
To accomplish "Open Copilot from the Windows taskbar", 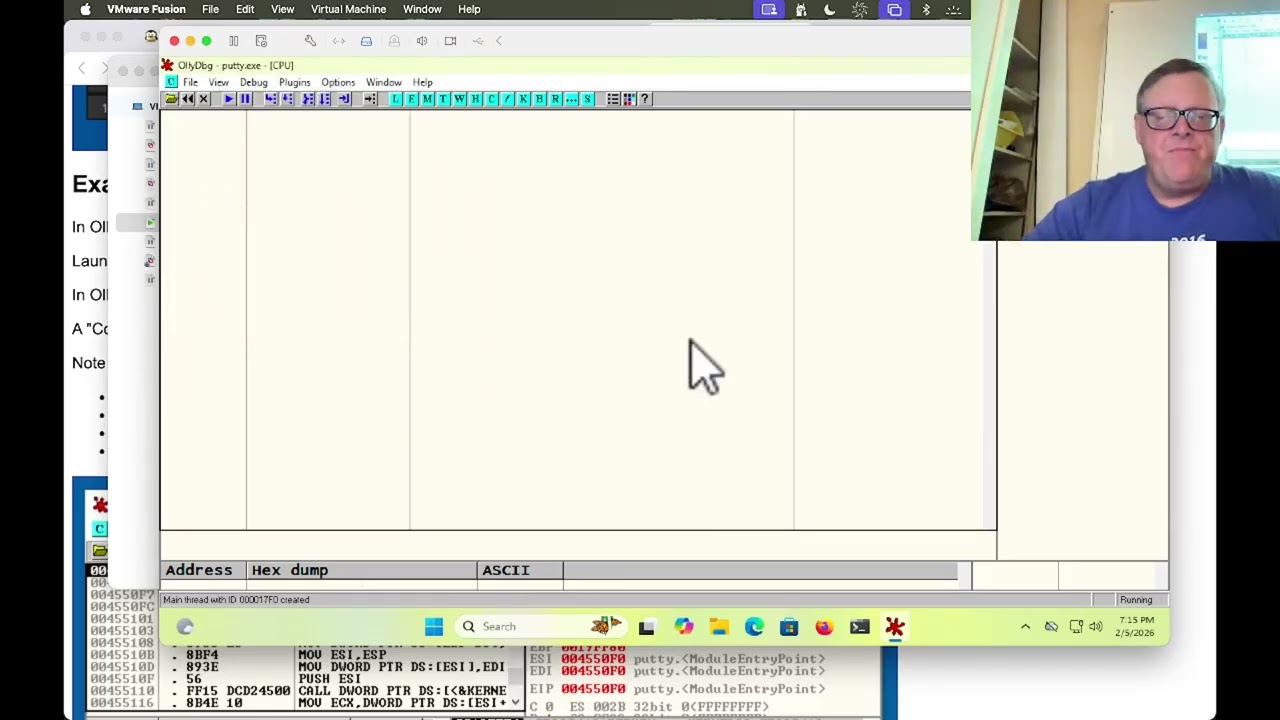I will pyautogui.click(x=684, y=627).
